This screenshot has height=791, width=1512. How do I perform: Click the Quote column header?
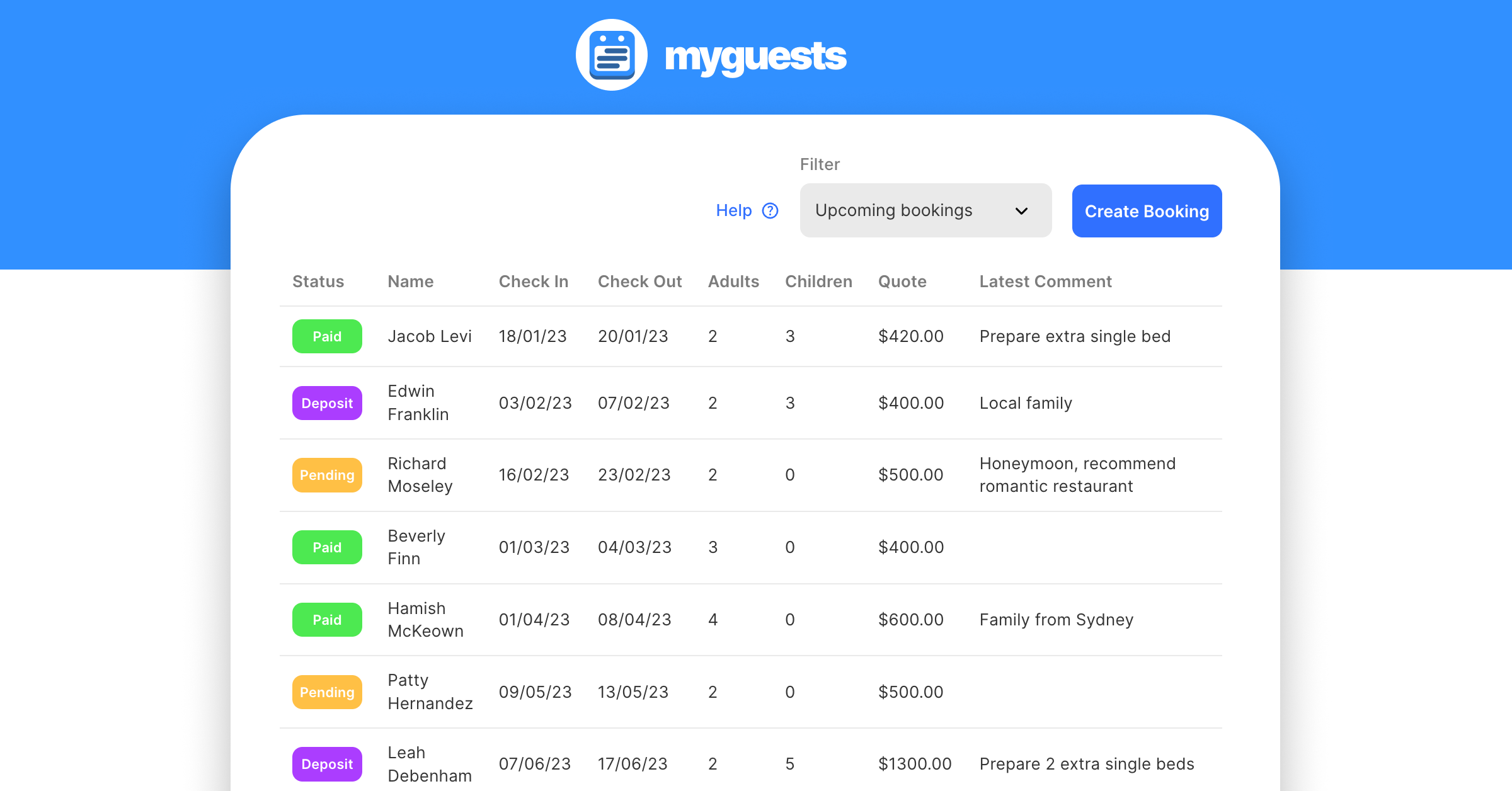(x=902, y=282)
